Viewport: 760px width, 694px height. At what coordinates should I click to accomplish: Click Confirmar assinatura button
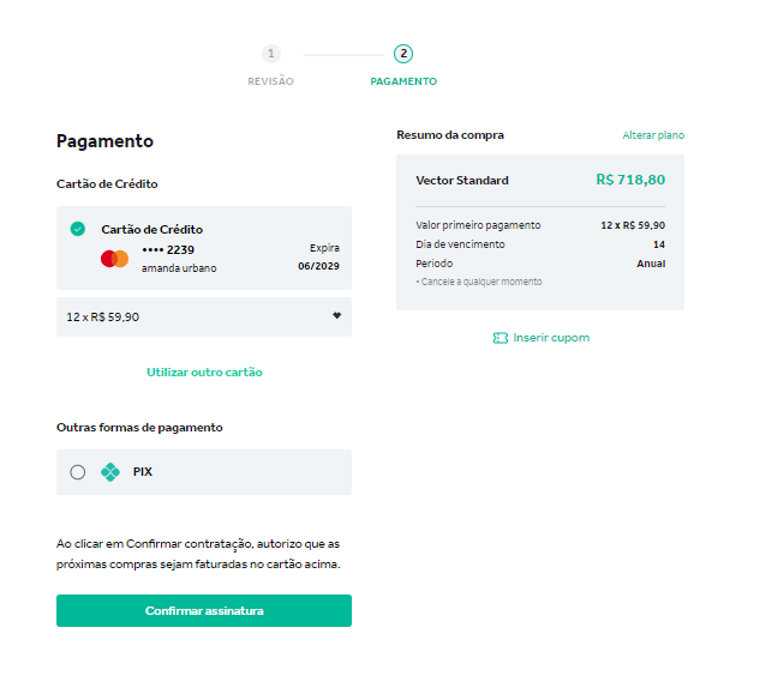pos(204,611)
